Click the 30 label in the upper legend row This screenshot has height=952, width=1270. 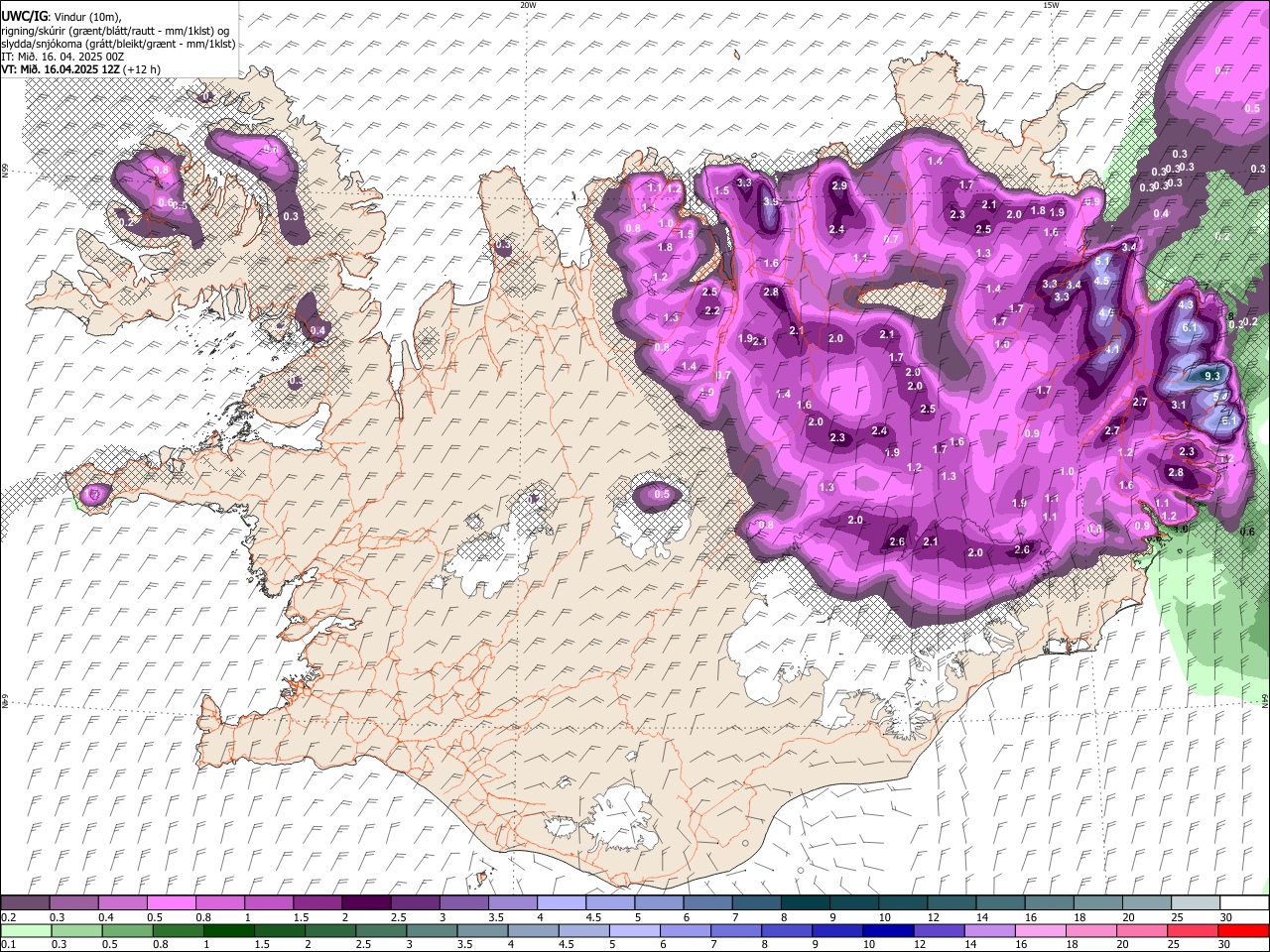(x=1226, y=917)
